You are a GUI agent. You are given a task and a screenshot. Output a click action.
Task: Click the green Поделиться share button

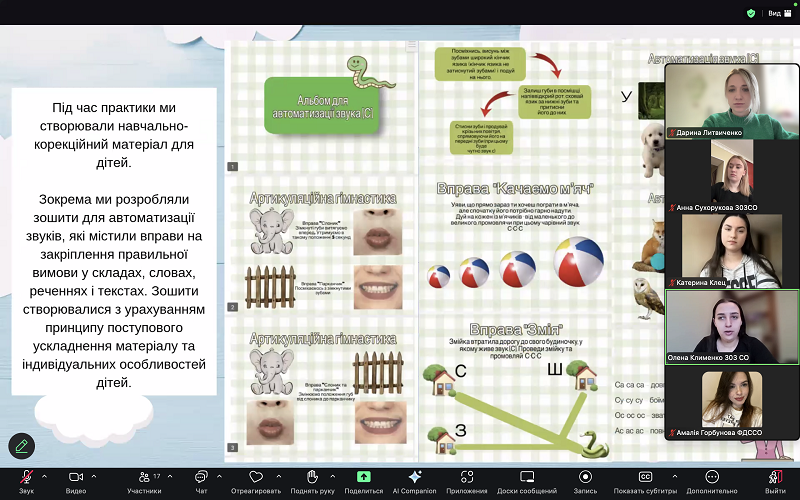tap(363, 478)
